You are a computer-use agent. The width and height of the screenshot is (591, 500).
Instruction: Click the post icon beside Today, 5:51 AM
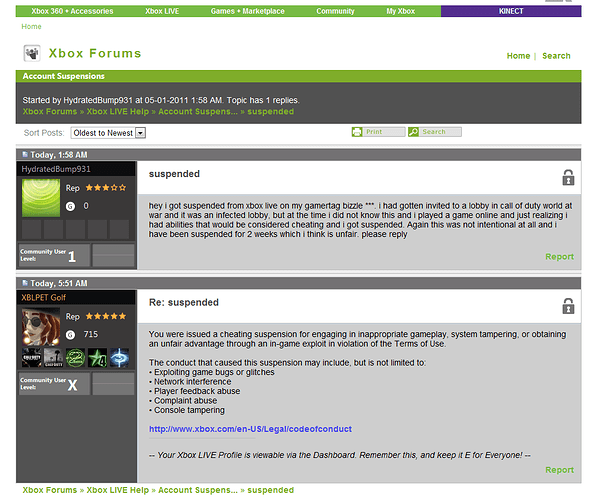click(25, 283)
